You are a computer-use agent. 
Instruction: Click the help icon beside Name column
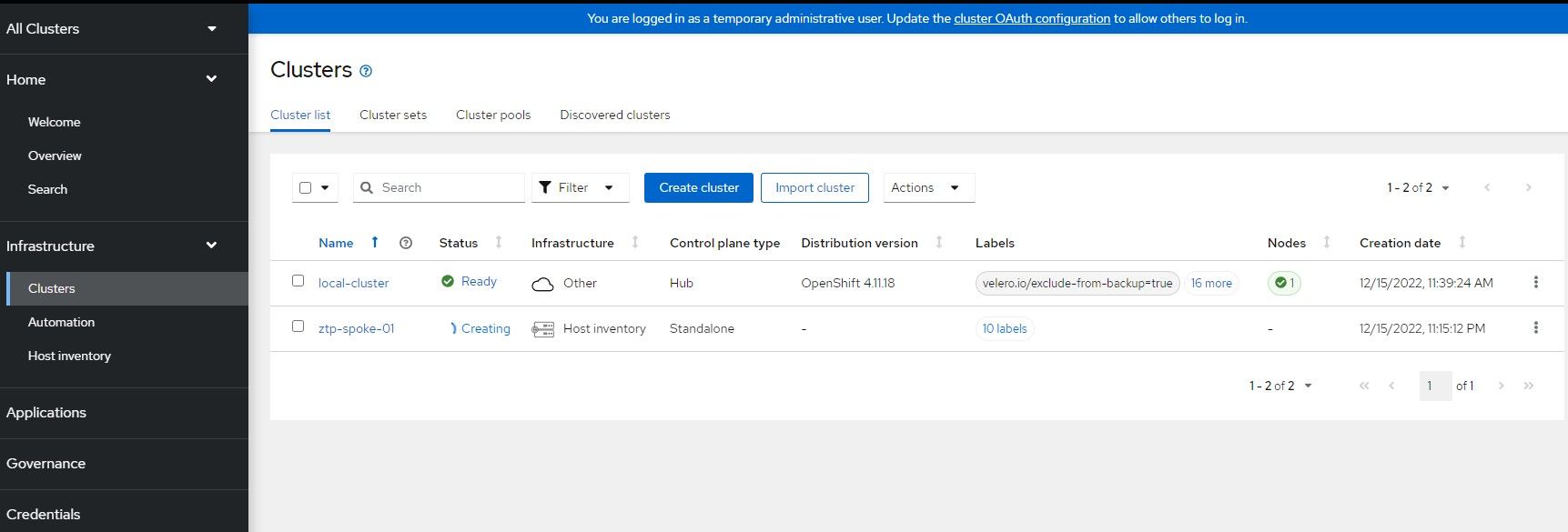[x=406, y=243]
